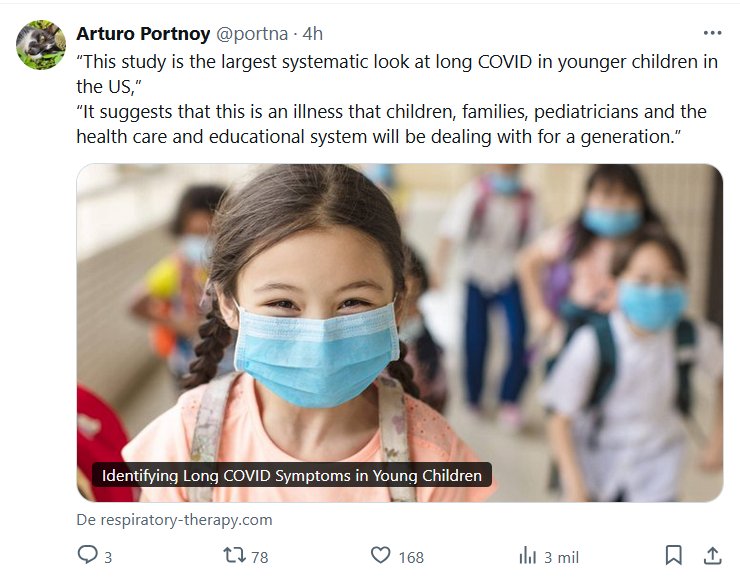Click the 3 replies count

click(108, 557)
